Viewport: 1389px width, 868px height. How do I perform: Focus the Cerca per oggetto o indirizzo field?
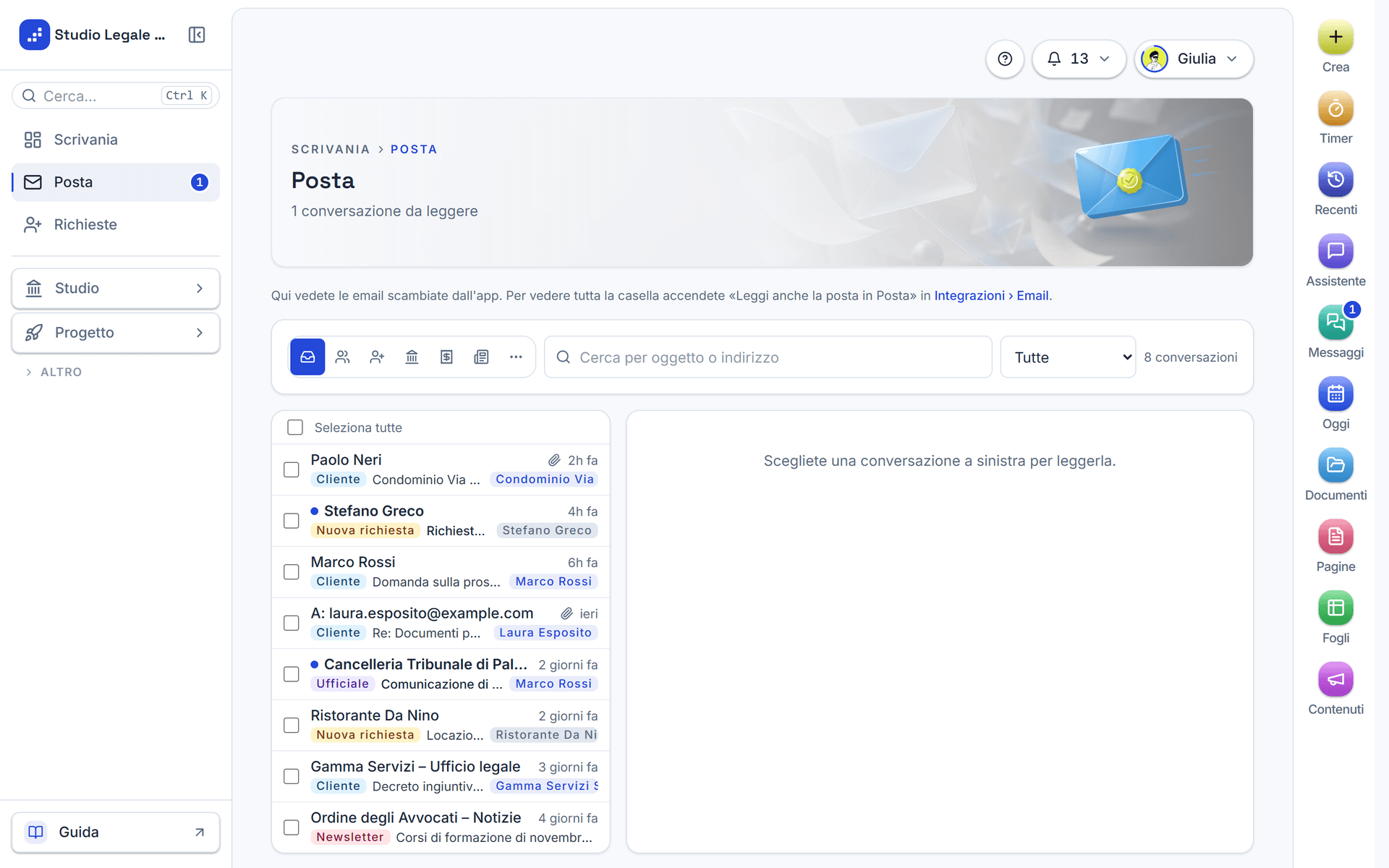[x=768, y=357]
